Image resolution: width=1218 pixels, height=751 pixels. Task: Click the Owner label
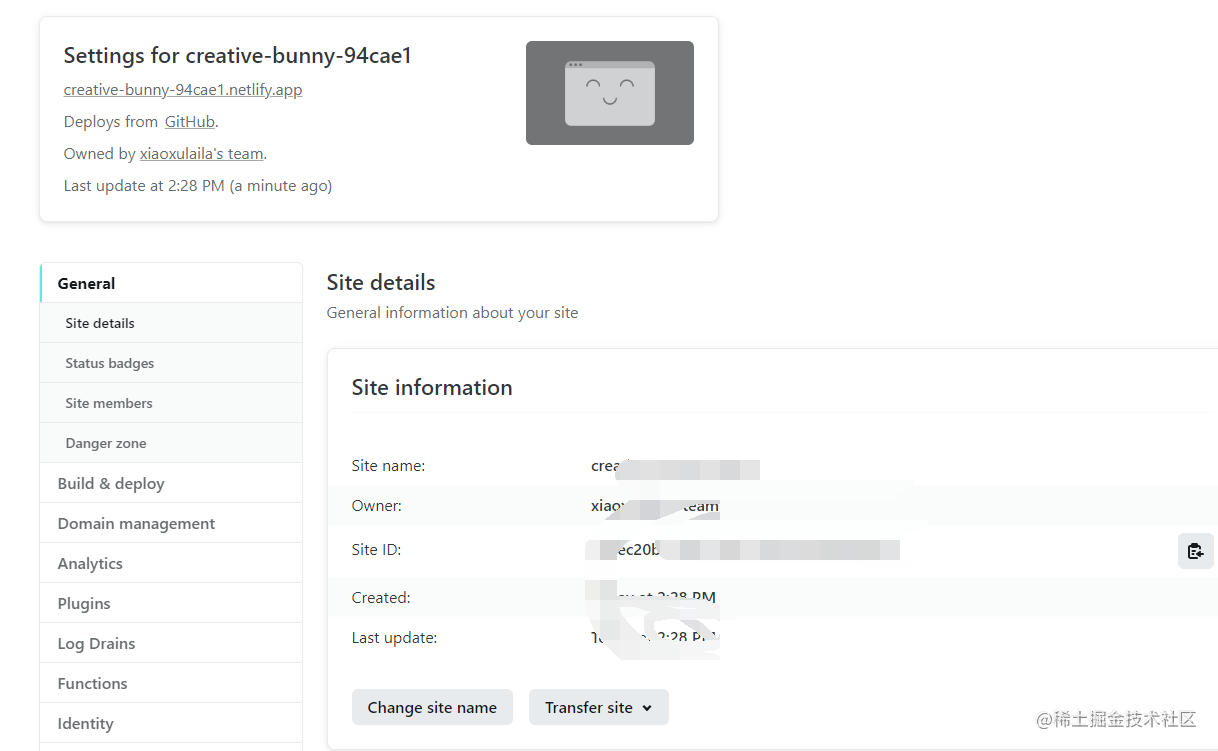click(377, 505)
